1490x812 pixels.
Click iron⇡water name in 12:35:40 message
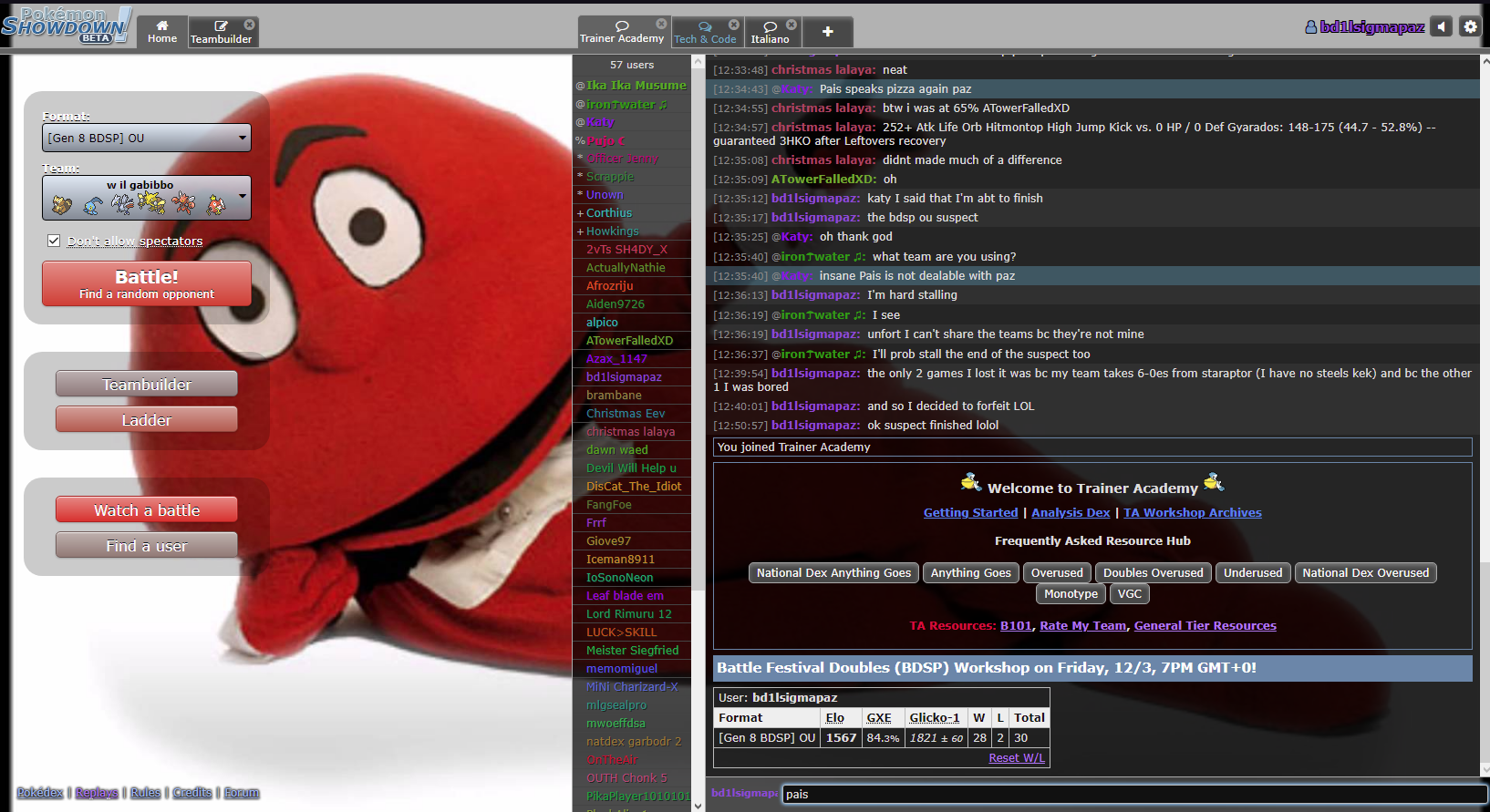tap(819, 257)
